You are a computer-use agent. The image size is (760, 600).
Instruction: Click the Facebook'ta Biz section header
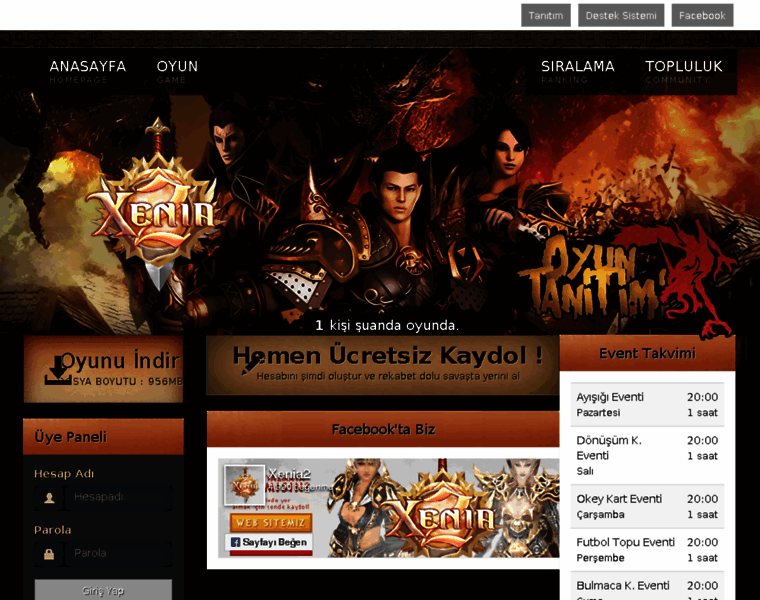383,429
